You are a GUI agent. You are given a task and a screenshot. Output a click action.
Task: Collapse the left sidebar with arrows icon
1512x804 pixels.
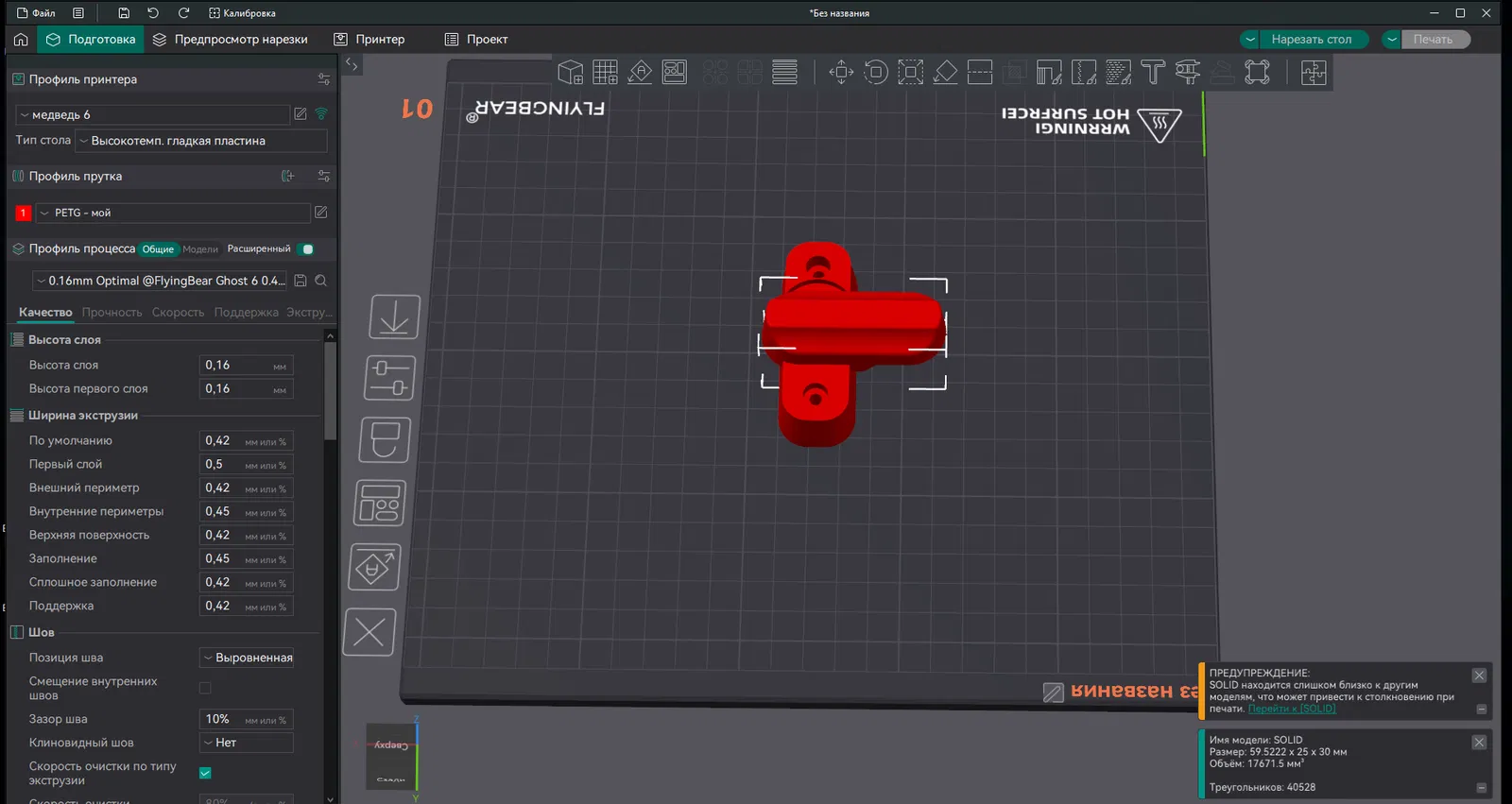point(352,64)
